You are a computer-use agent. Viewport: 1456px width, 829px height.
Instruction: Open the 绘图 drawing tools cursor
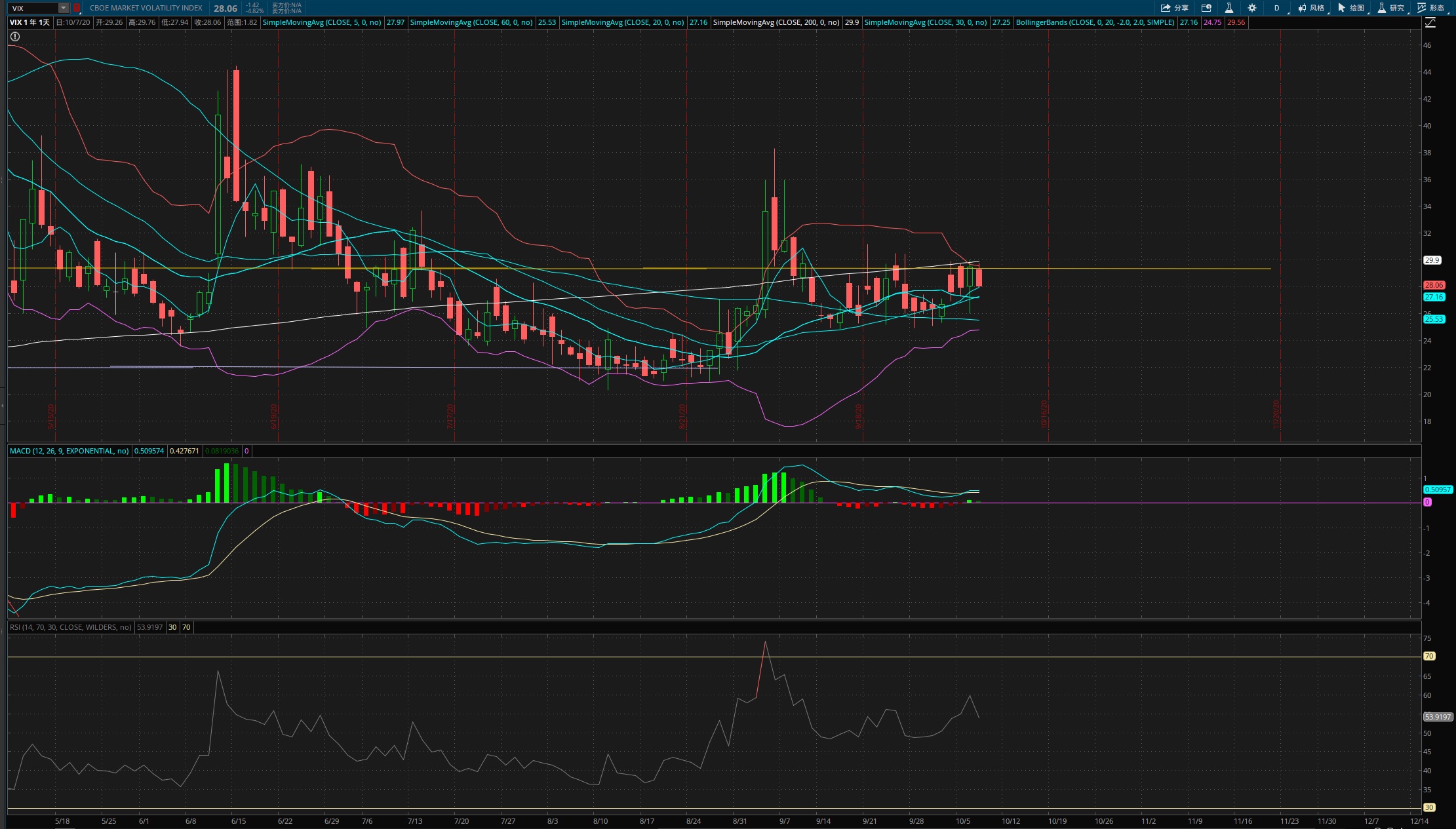point(1351,8)
